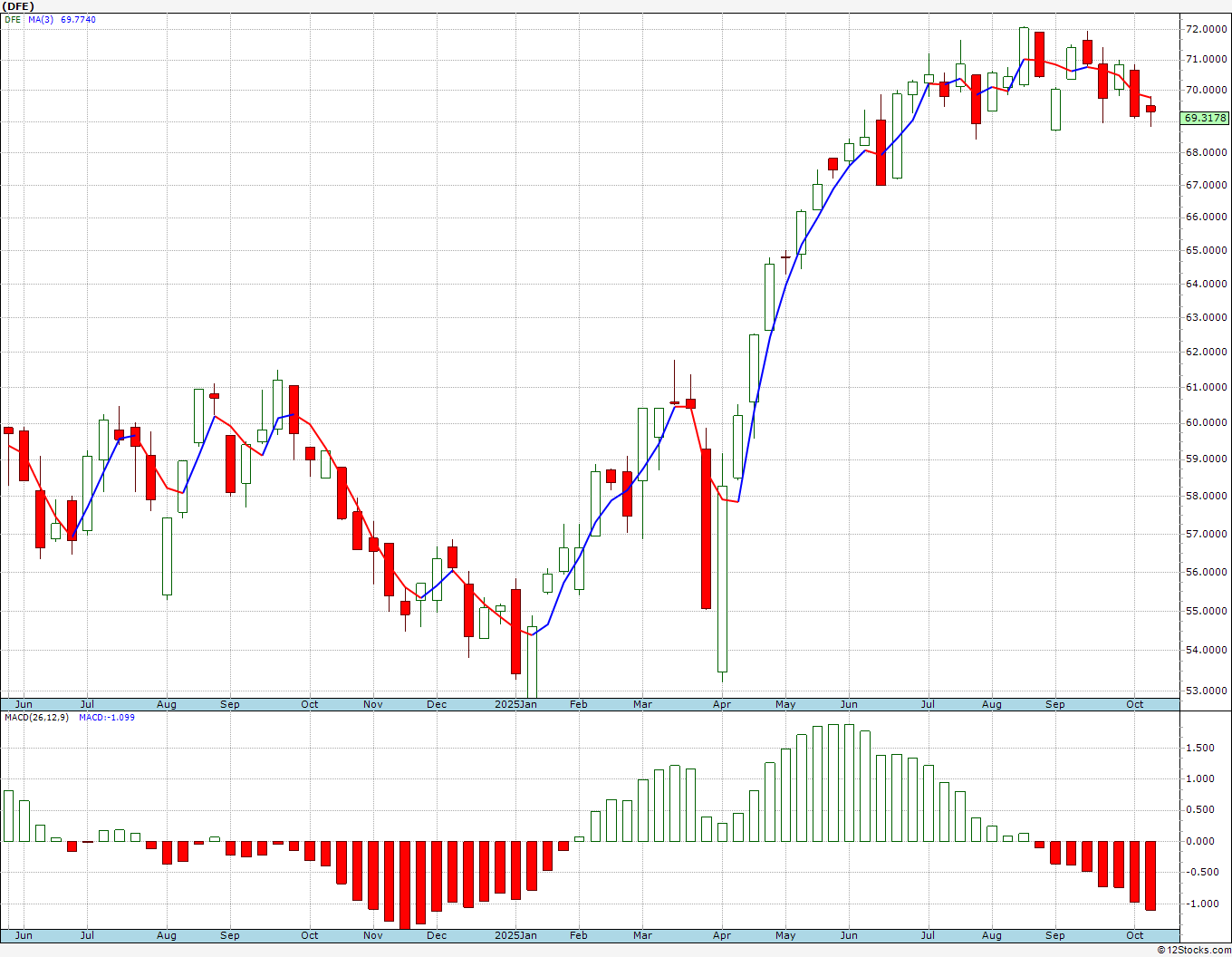Screen dimensions: 1232x957
Task: Select the MACD:-1.099 value label
Action: 107,718
